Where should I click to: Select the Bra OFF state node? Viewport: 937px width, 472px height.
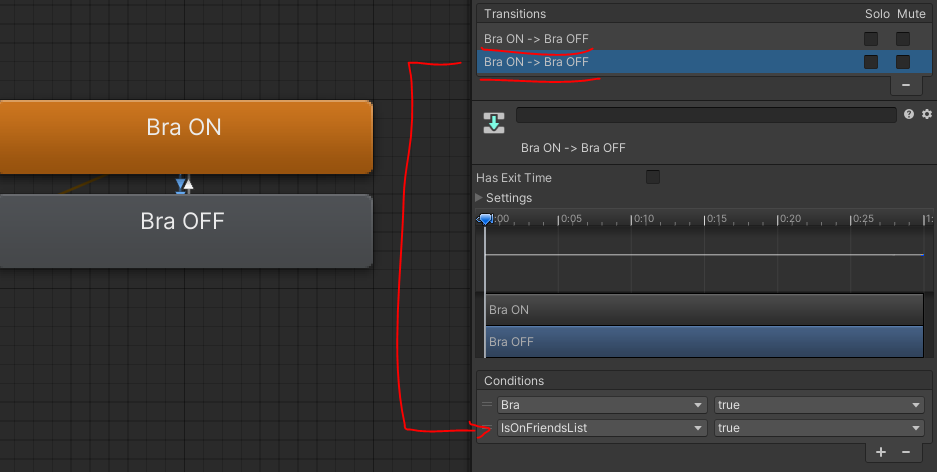186,231
